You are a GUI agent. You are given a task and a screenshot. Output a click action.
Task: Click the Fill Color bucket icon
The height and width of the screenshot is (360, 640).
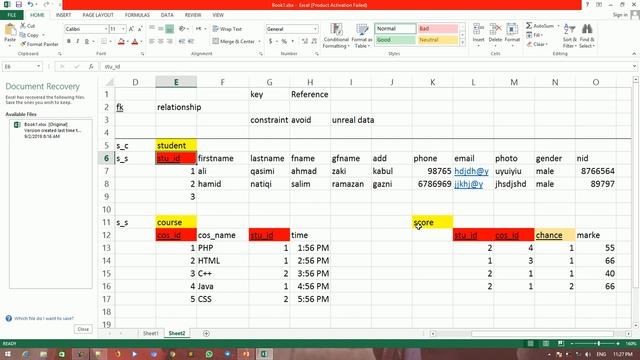[x=121, y=41]
